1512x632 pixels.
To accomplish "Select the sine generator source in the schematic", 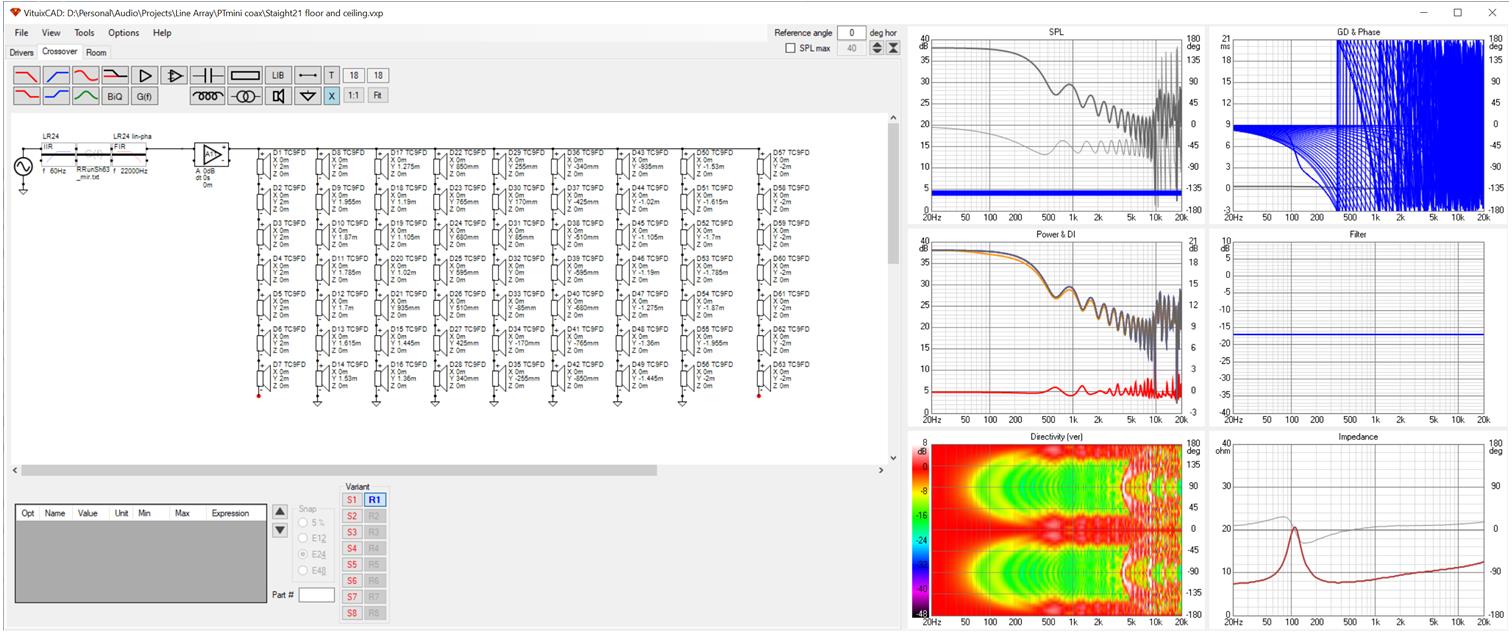I will 23,166.
